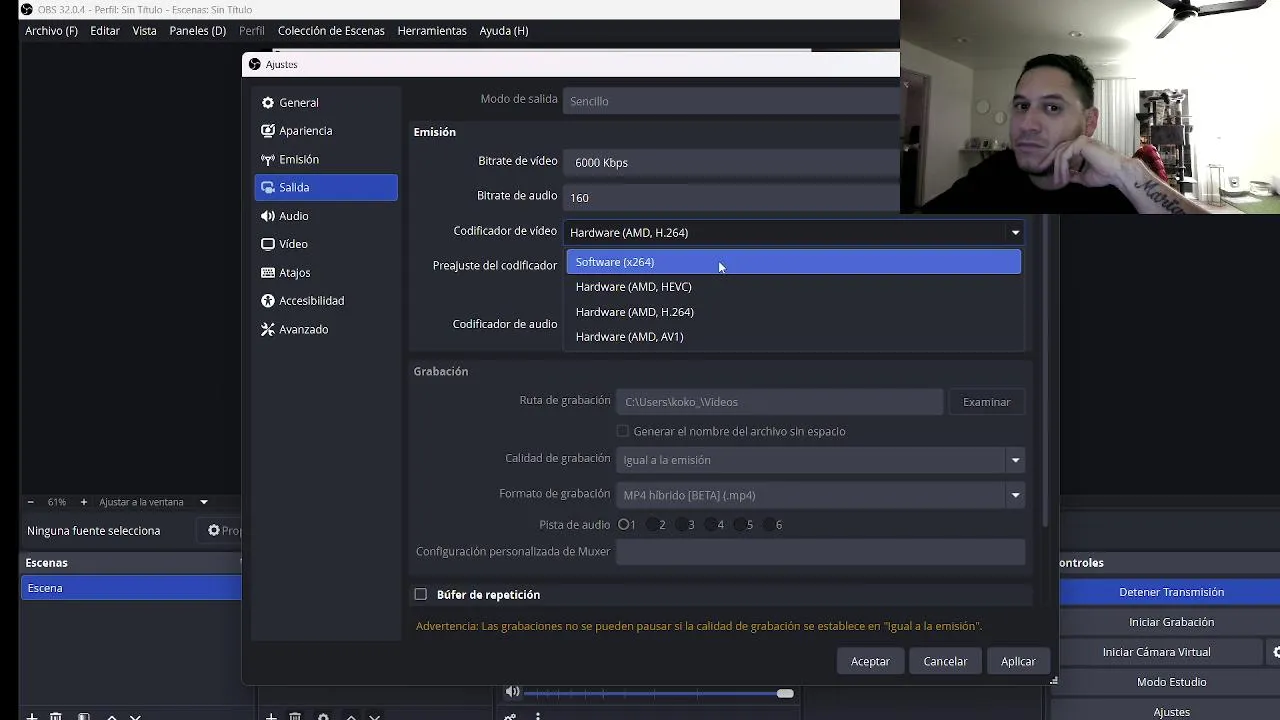The image size is (1280, 720).
Task: Click the resize grip at the dialog corner
Action: click(1053, 681)
